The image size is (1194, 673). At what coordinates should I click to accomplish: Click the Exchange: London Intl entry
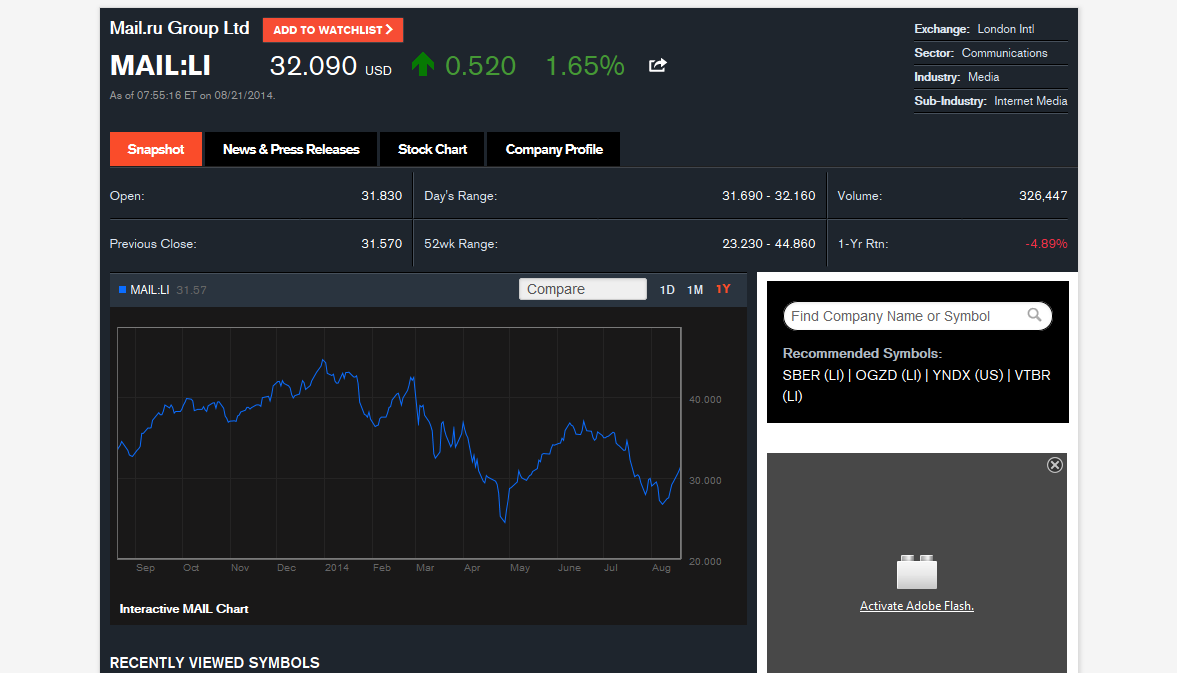(x=974, y=29)
